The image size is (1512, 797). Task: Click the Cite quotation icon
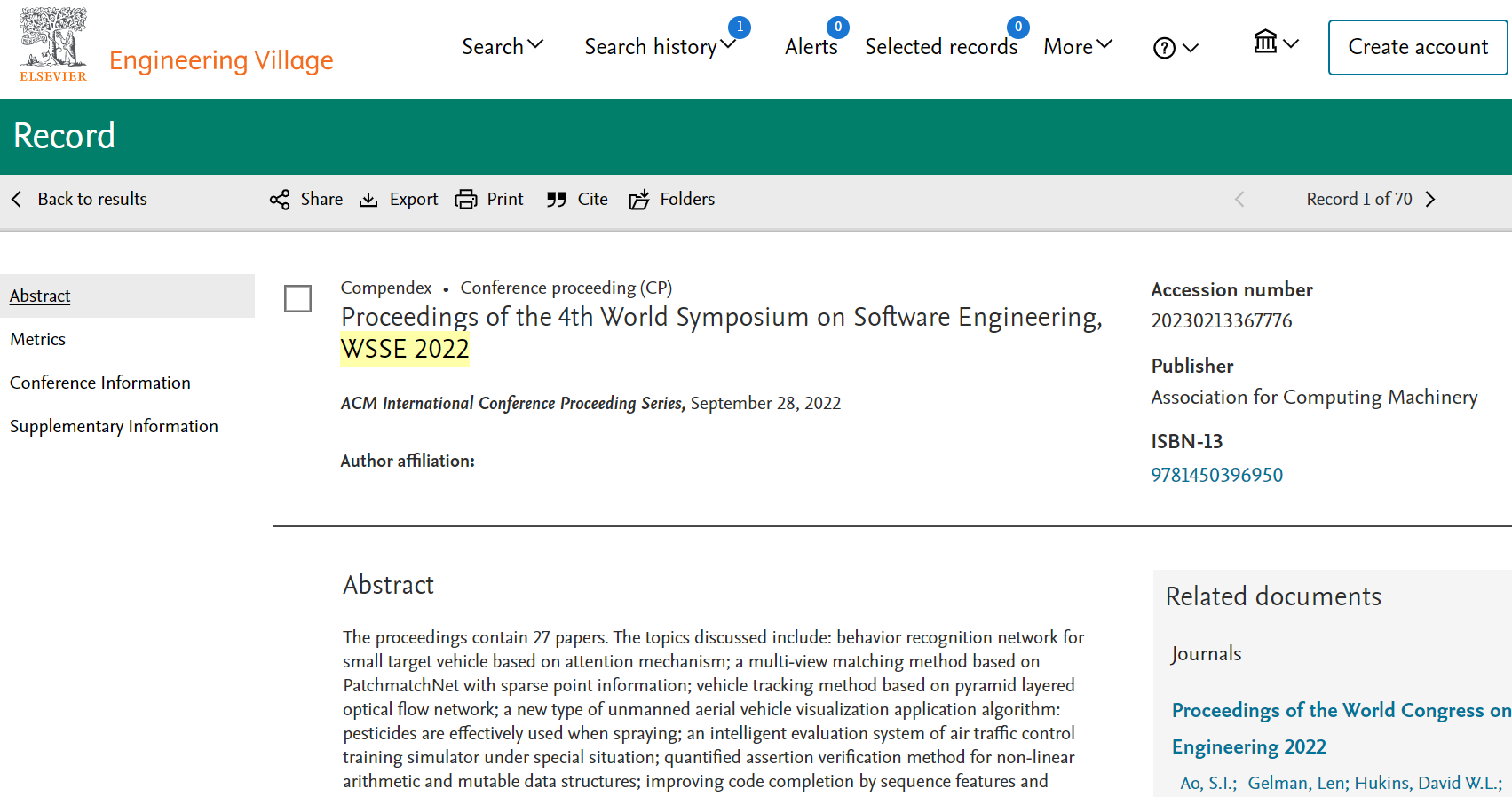[x=557, y=200]
